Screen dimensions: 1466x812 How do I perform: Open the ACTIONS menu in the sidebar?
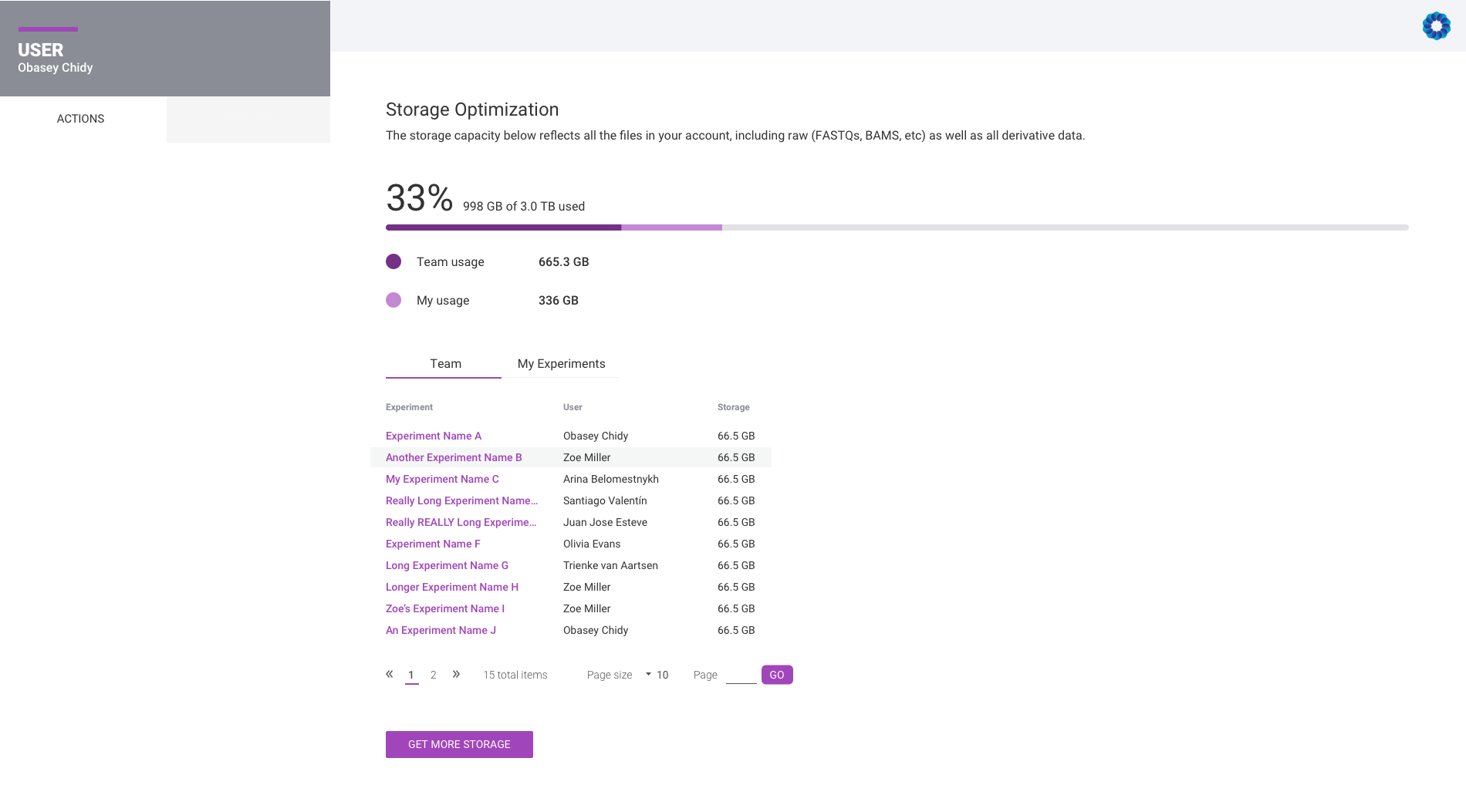(x=80, y=119)
